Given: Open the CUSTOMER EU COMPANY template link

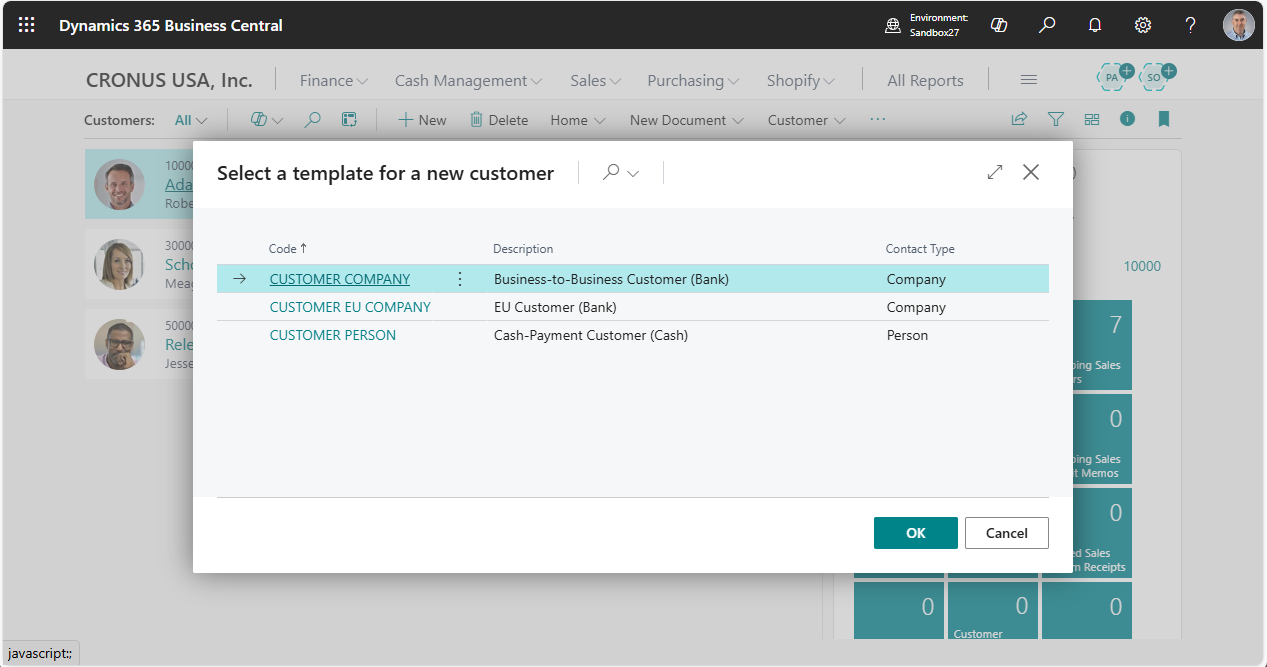Looking at the screenshot, I should [x=350, y=307].
